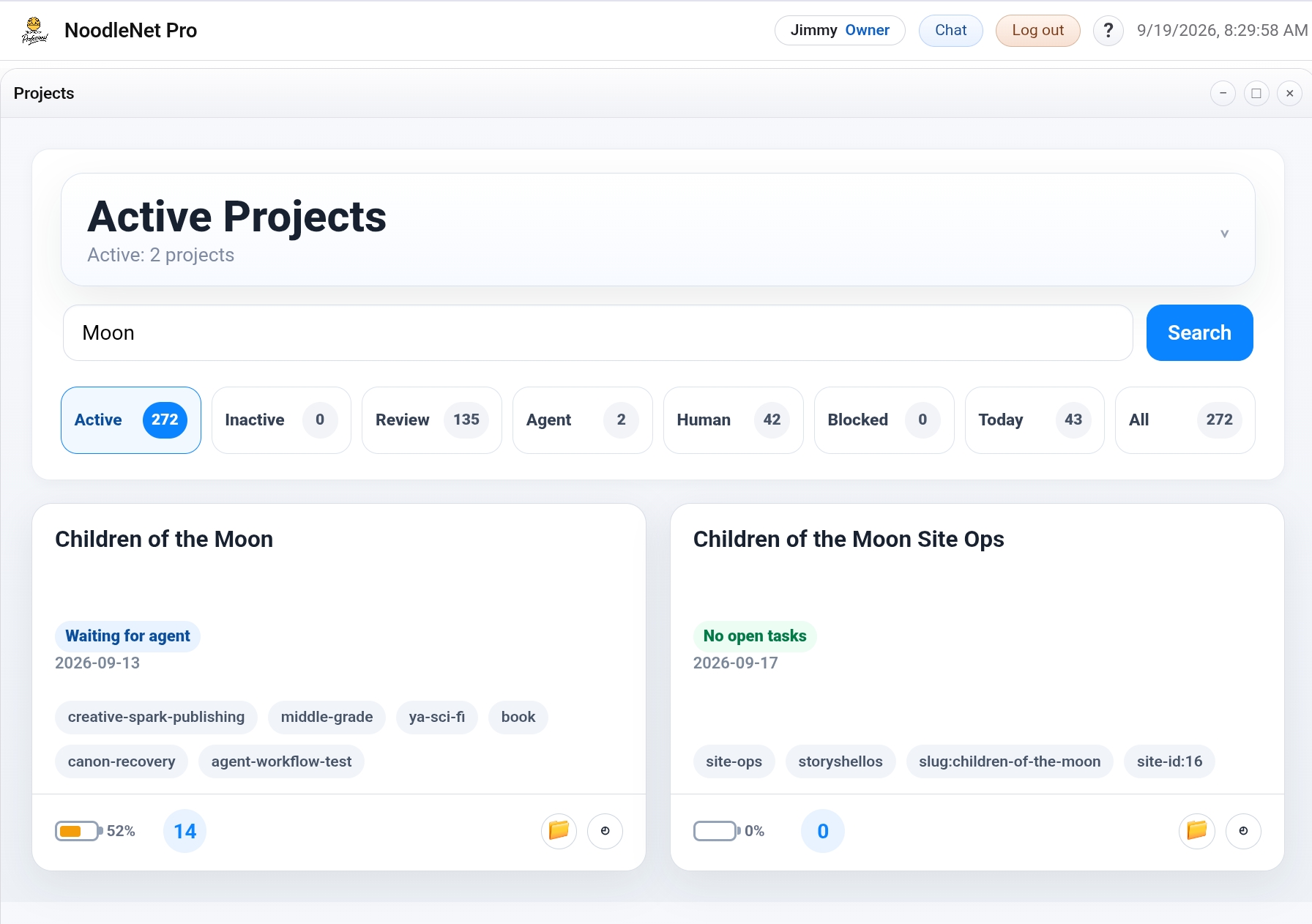Click the task count 14 badge

185,831
